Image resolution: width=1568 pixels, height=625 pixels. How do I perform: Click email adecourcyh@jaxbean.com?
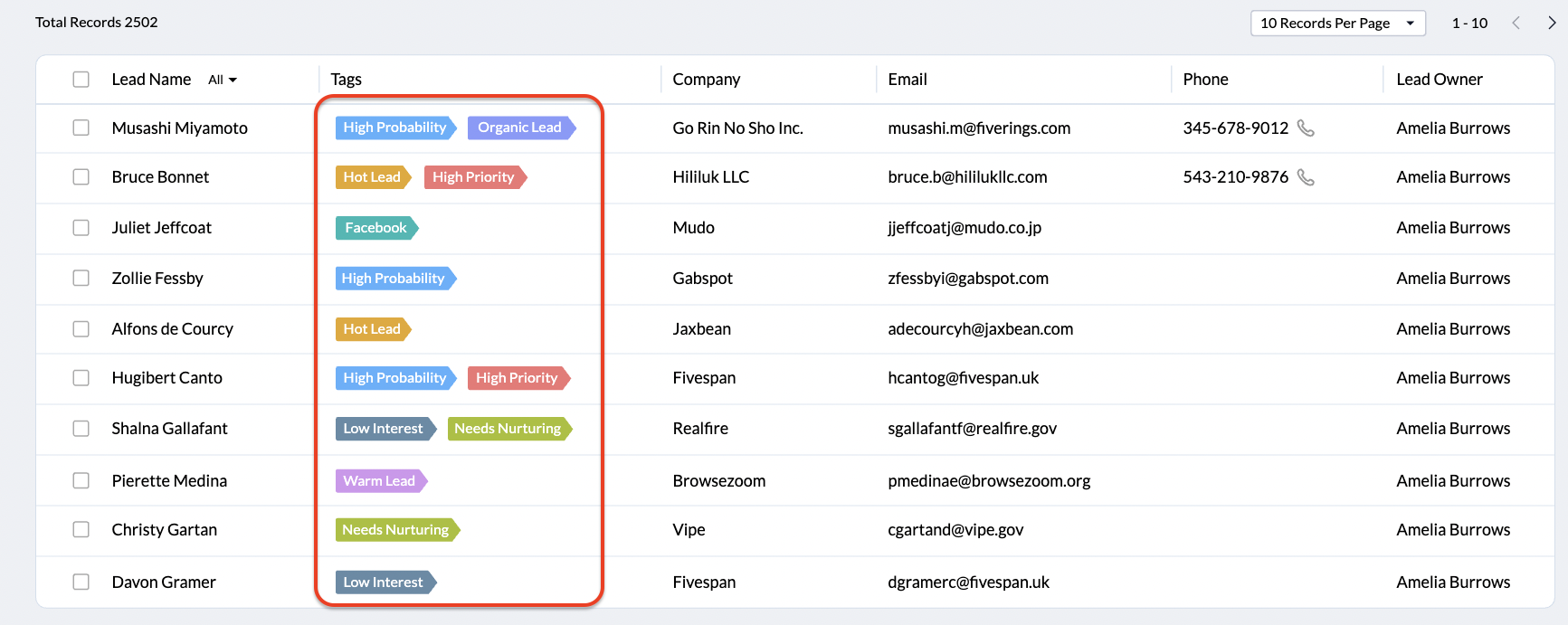[980, 328]
